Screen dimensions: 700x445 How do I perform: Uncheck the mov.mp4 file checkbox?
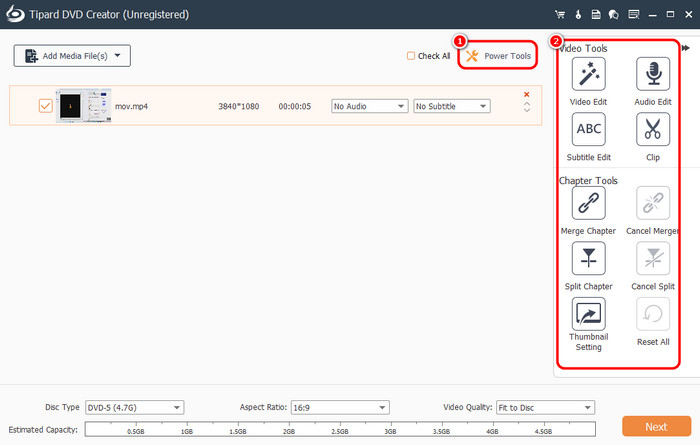coord(45,106)
